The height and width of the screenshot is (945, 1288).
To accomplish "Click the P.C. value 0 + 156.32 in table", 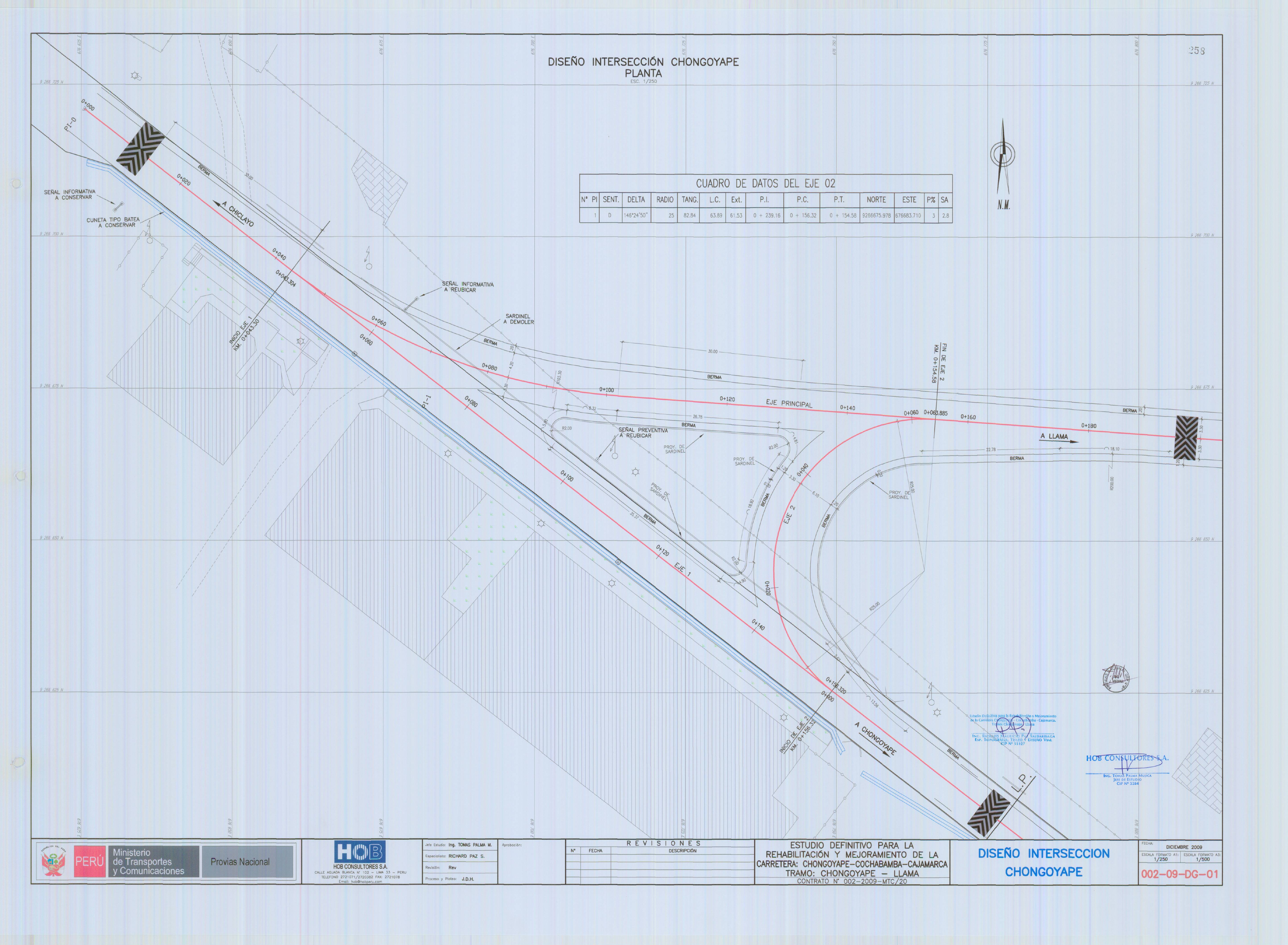I will point(803,216).
